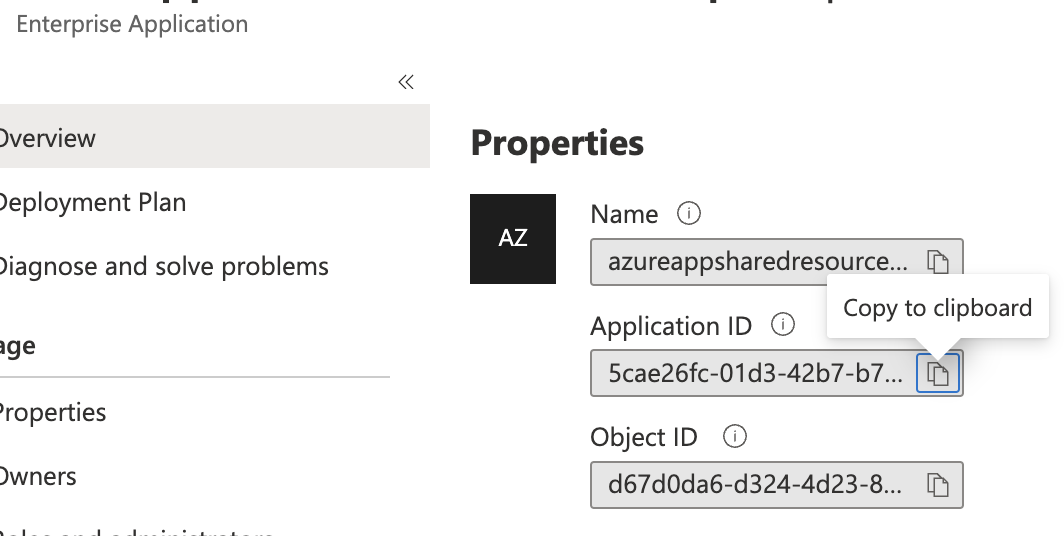Viewport: 1064px width, 536px height.
Task: Click the AZ application logo tile
Action: pos(513,239)
